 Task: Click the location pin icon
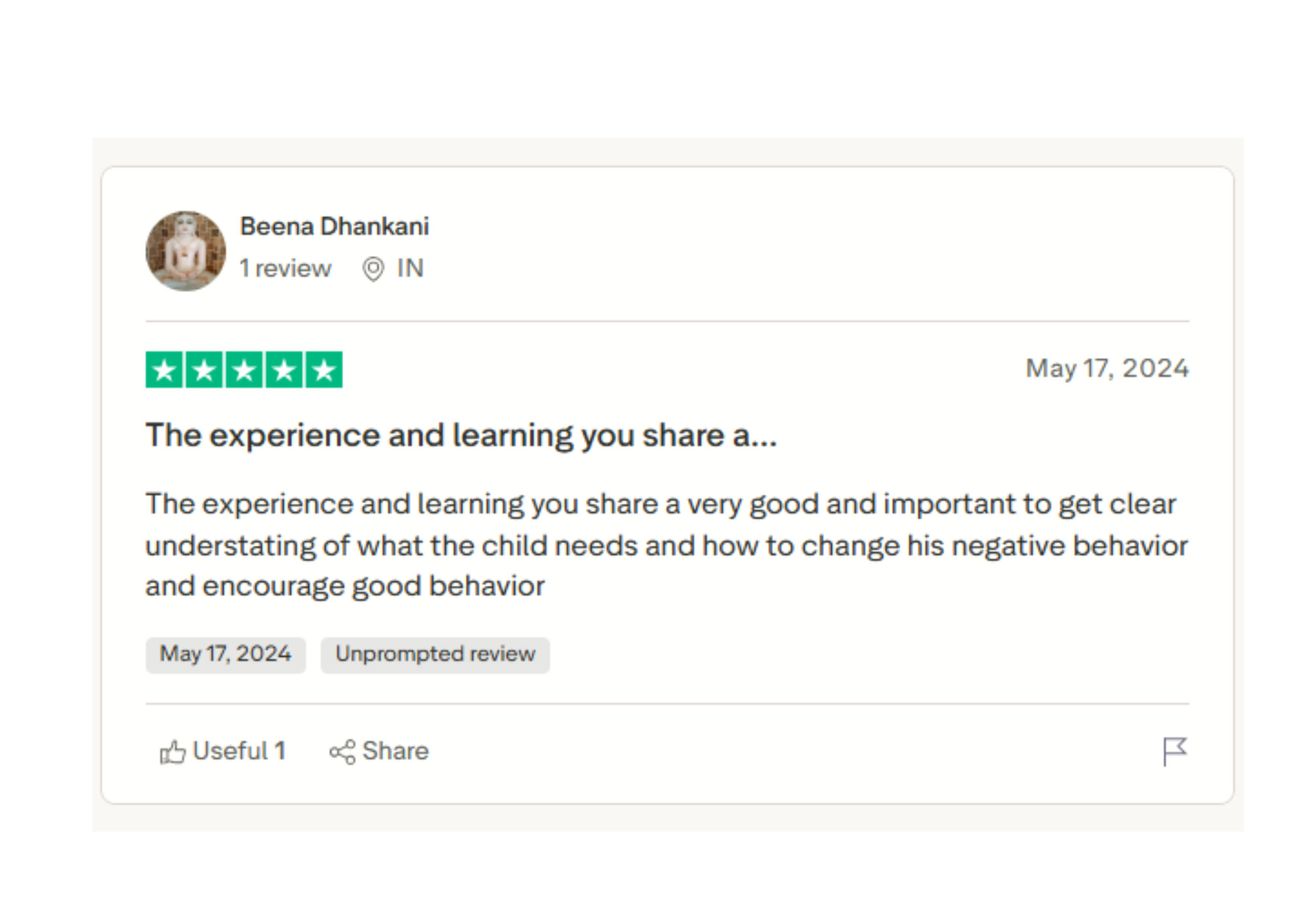pyautogui.click(x=373, y=269)
